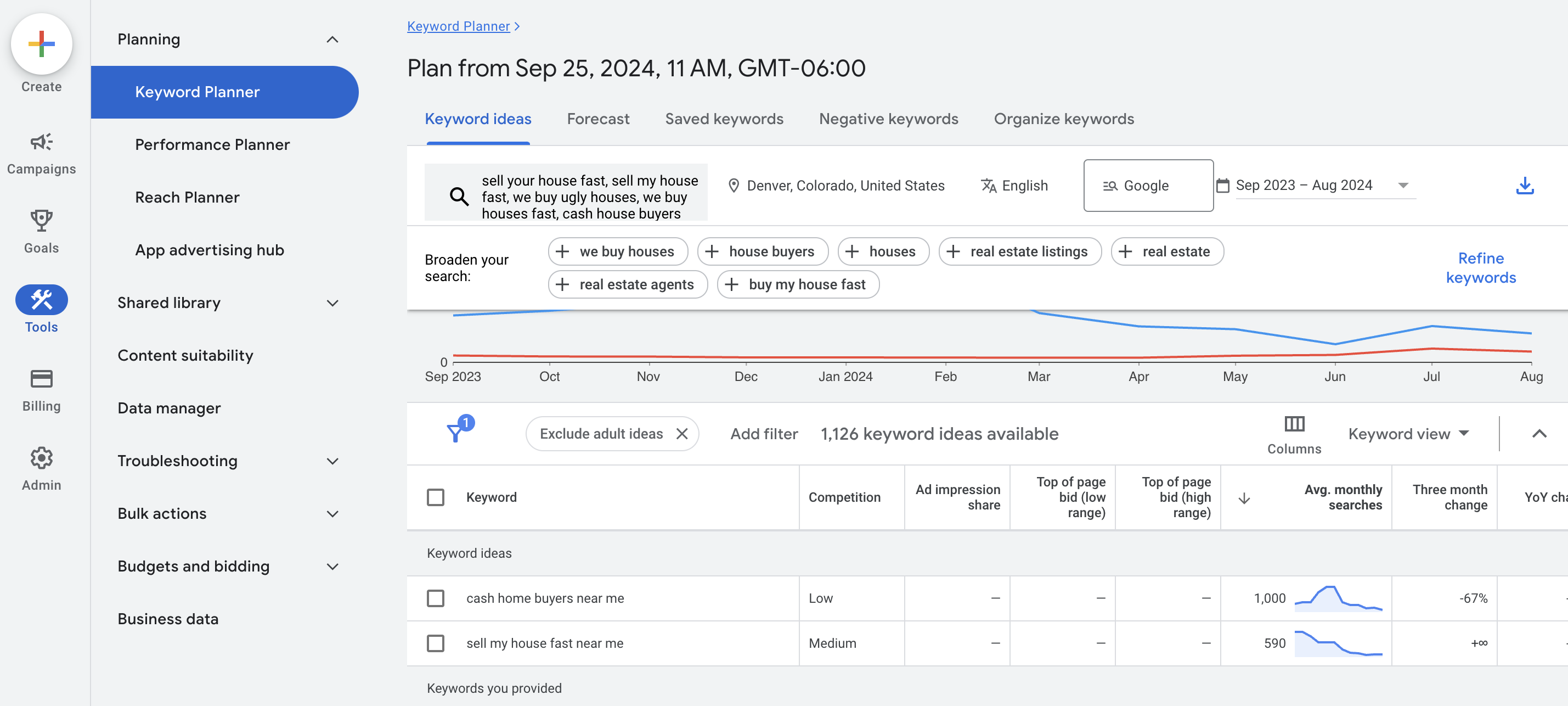The width and height of the screenshot is (1568, 706).
Task: Click the location pin icon for Denver
Action: pyautogui.click(x=734, y=186)
